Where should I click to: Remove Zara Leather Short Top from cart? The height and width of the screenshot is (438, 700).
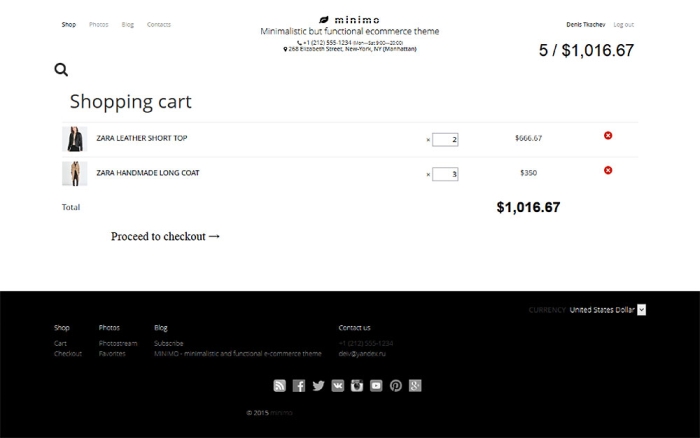point(608,136)
